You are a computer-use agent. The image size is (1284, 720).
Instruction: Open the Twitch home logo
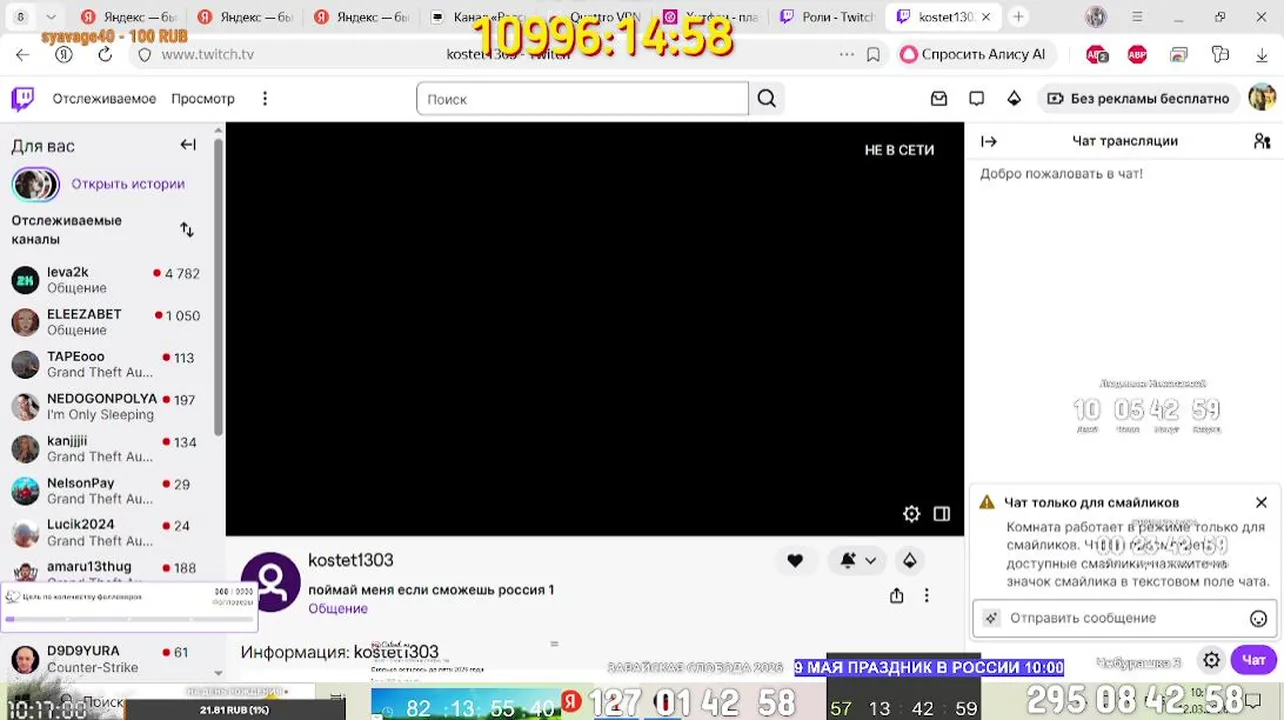coord(22,98)
